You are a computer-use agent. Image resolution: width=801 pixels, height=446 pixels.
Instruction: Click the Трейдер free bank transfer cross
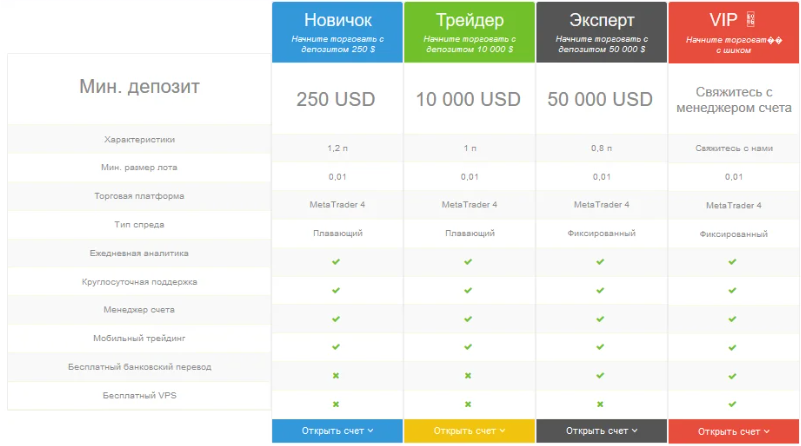(x=468, y=376)
